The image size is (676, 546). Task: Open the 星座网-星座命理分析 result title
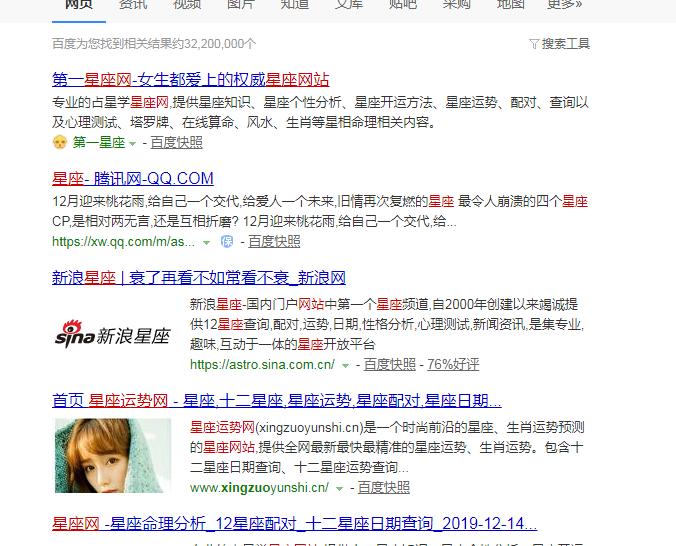tap(294, 524)
